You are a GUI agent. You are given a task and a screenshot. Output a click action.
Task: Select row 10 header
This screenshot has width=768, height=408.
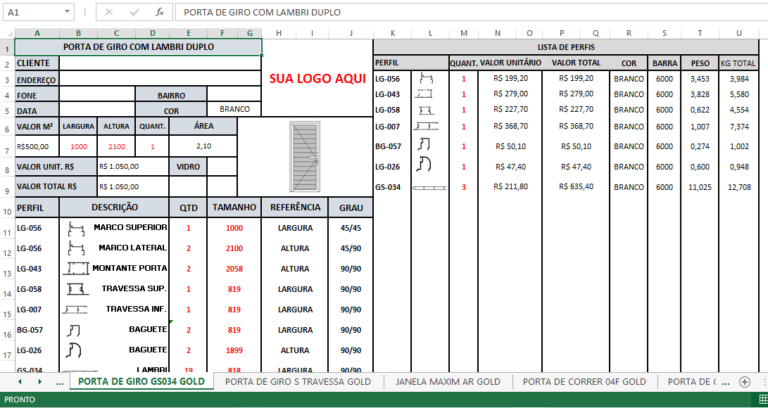pos(7,208)
